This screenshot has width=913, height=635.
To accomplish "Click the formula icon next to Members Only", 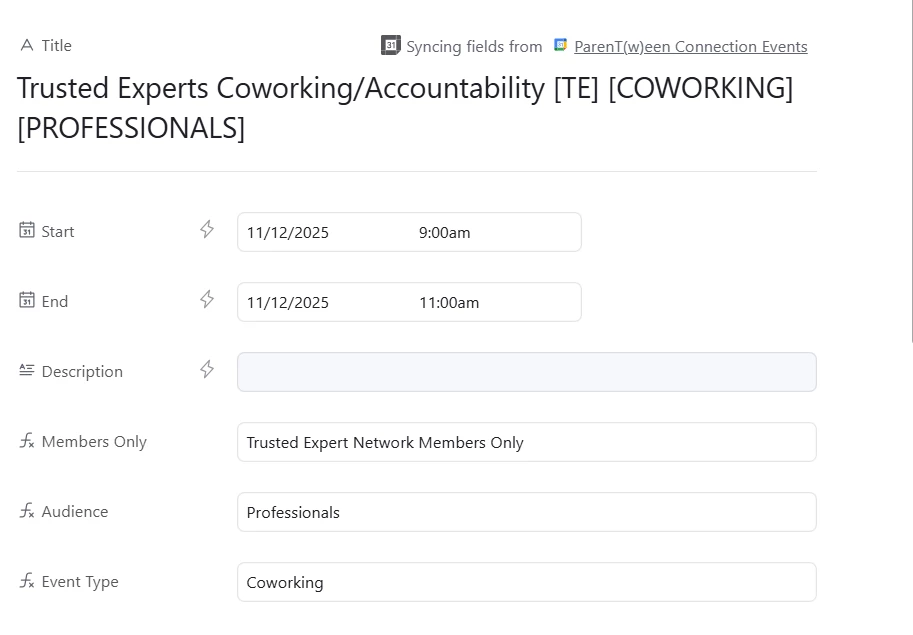I will [27, 441].
